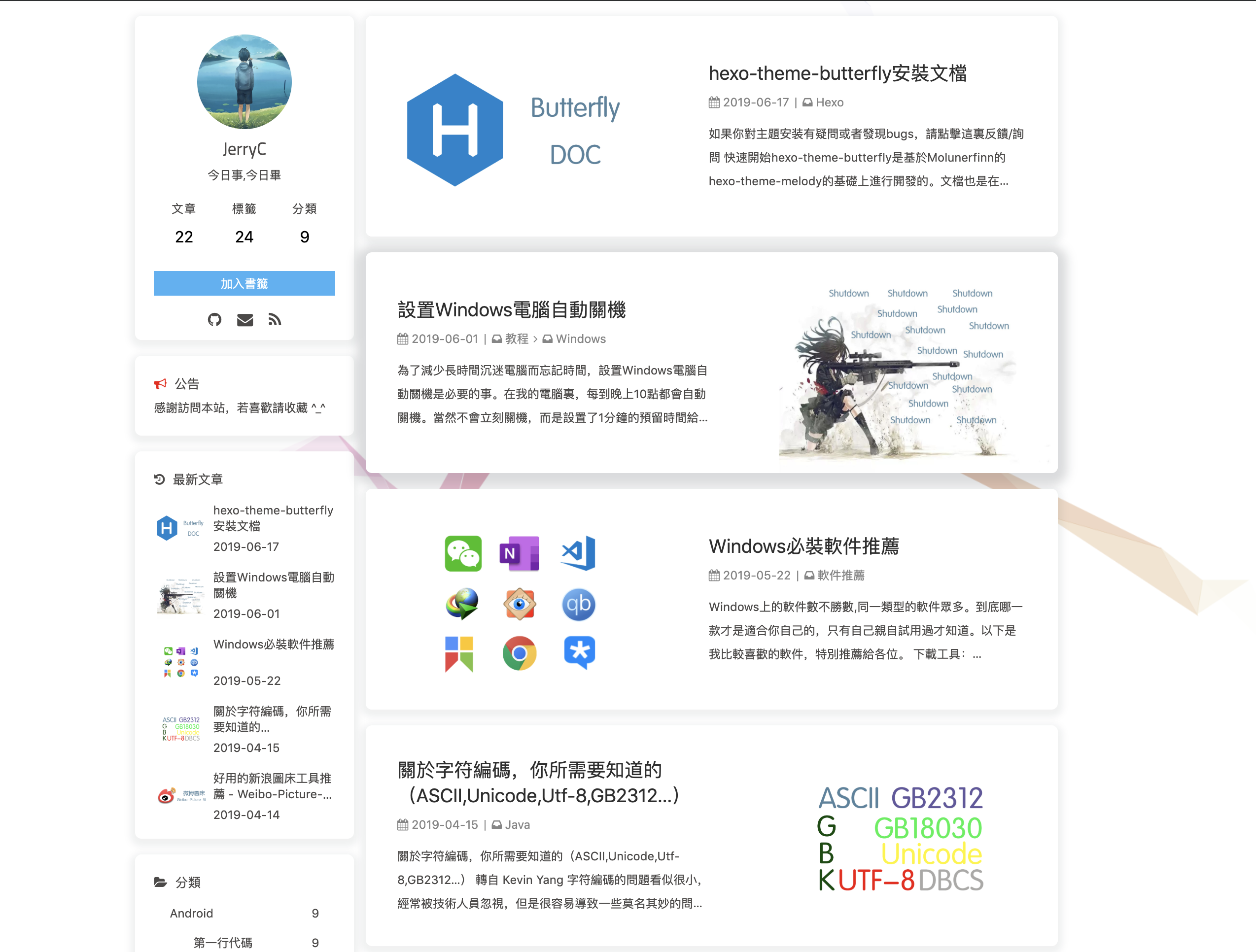Image resolution: width=1256 pixels, height=952 pixels.
Task: Click the Hexo category link
Action: tap(829, 102)
